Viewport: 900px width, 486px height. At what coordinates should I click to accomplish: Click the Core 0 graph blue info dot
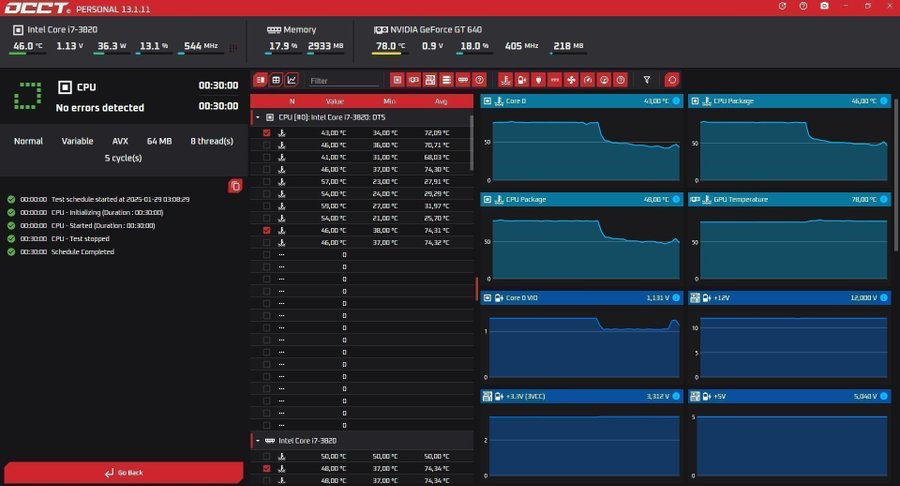tap(675, 101)
